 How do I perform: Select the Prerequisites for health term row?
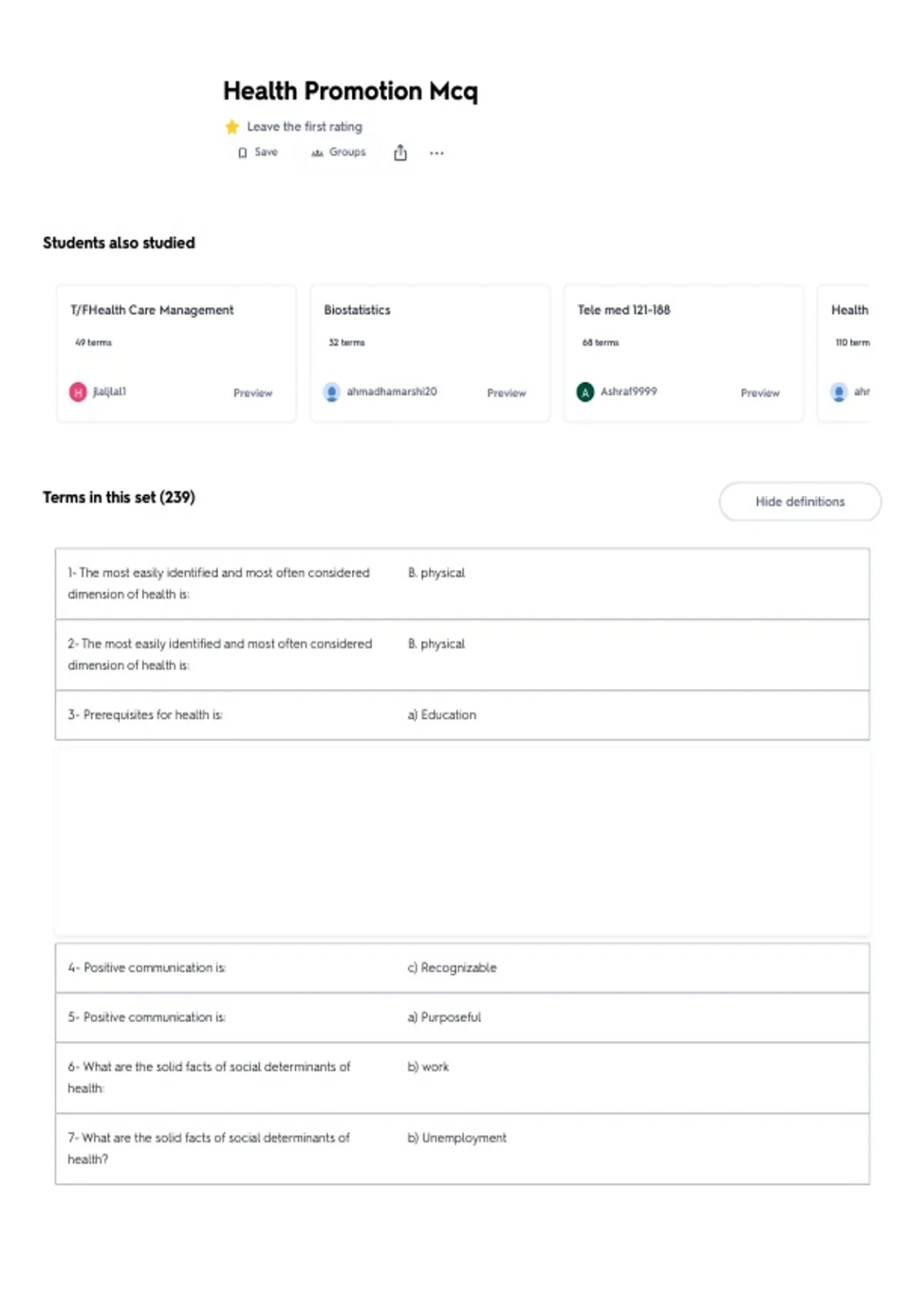tap(462, 715)
